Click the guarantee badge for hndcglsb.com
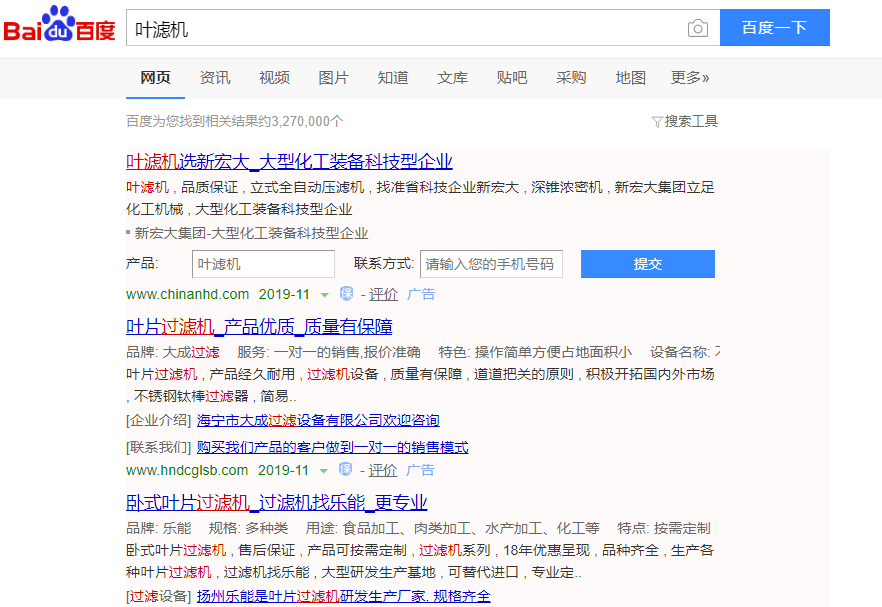Viewport: 882px width, 607px height. 345,469
